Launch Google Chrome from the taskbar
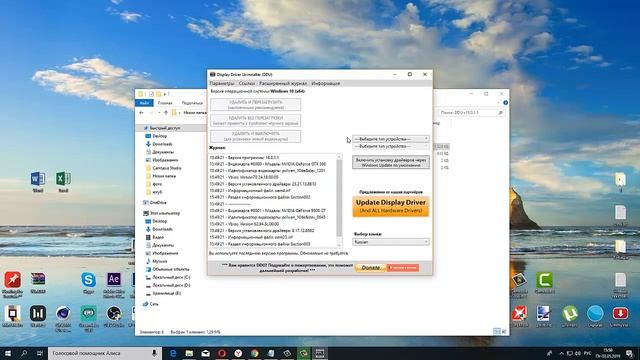Image resolution: width=640 pixels, height=360 pixels. [x=254, y=353]
